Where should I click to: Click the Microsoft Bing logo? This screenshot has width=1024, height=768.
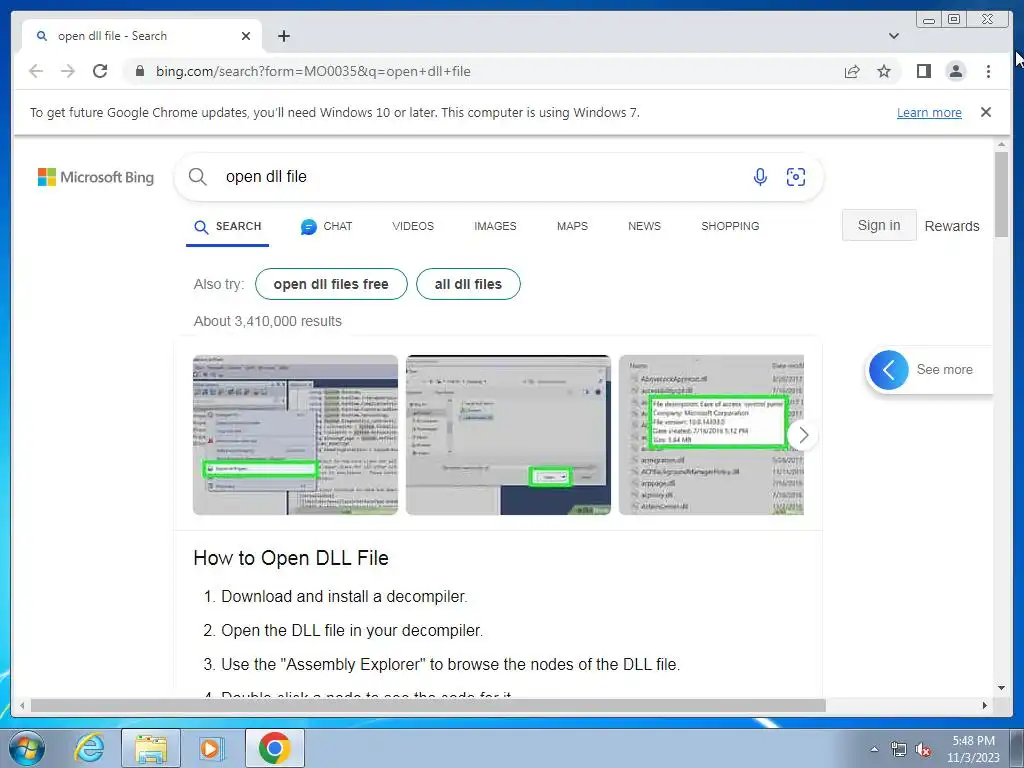[x=96, y=177]
